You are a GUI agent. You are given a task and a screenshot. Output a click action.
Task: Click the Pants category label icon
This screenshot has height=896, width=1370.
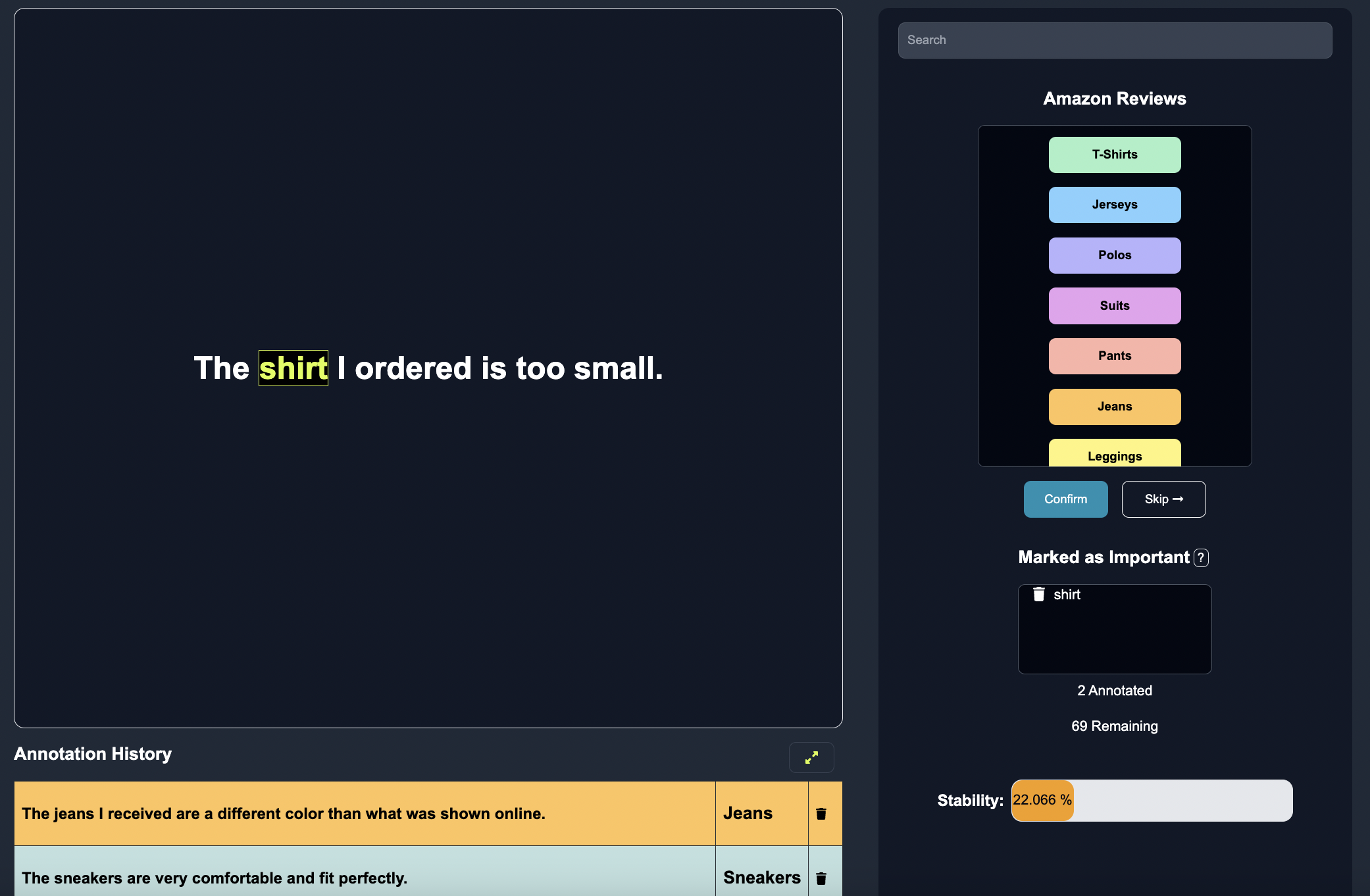click(x=1114, y=356)
